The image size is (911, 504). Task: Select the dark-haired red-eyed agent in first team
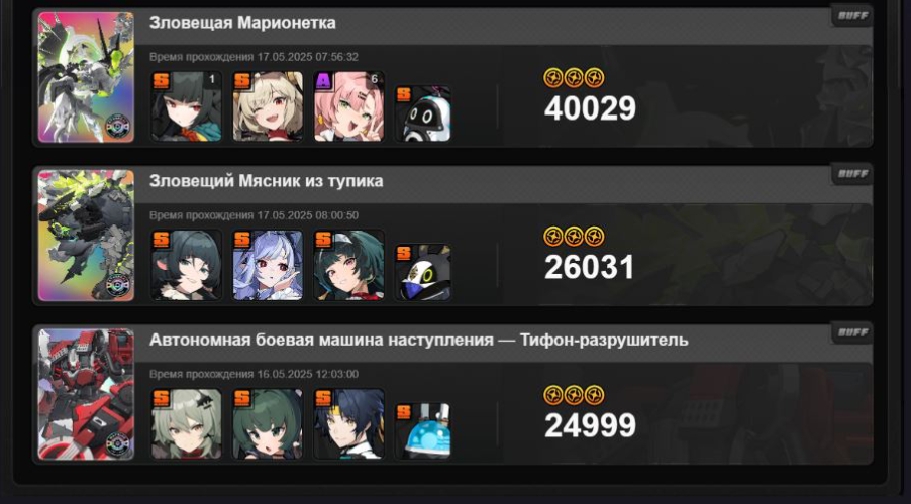coord(186,106)
